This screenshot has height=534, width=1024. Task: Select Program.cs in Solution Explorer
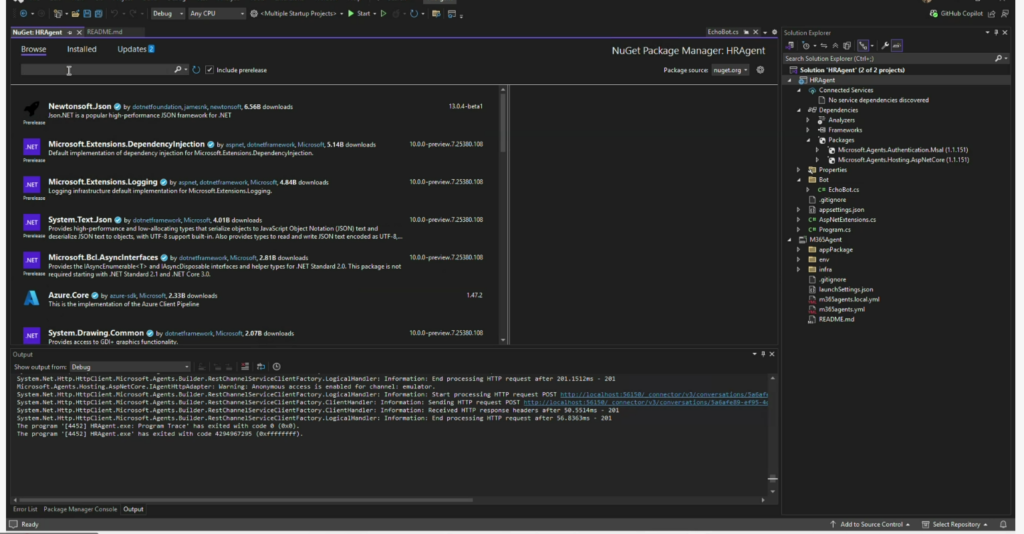834,230
